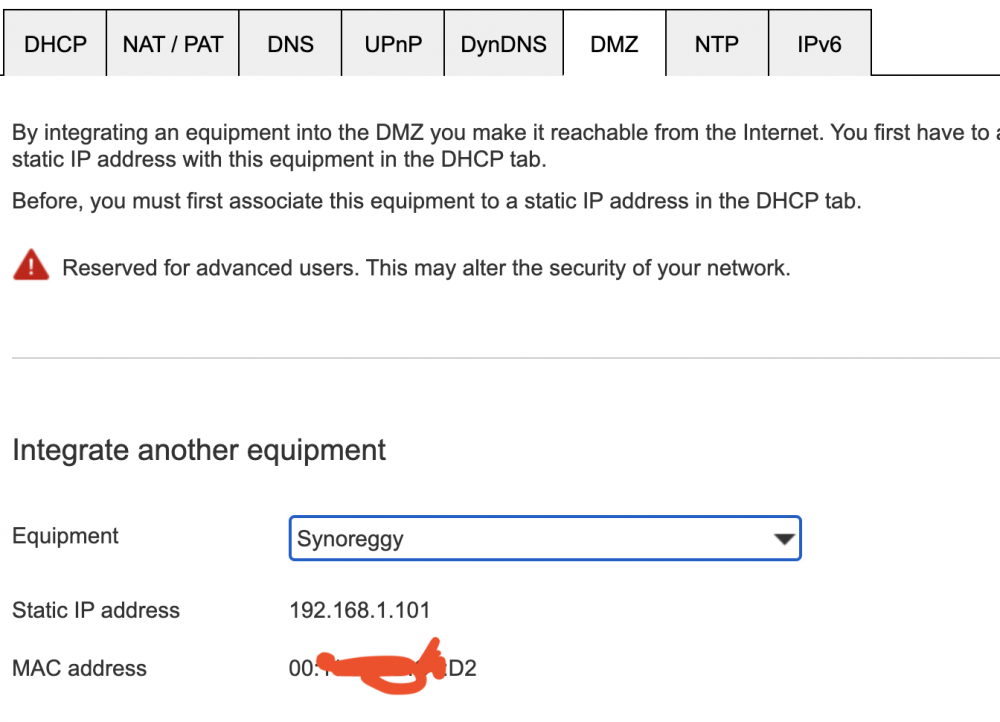Open the DynDNS tab

click(504, 44)
